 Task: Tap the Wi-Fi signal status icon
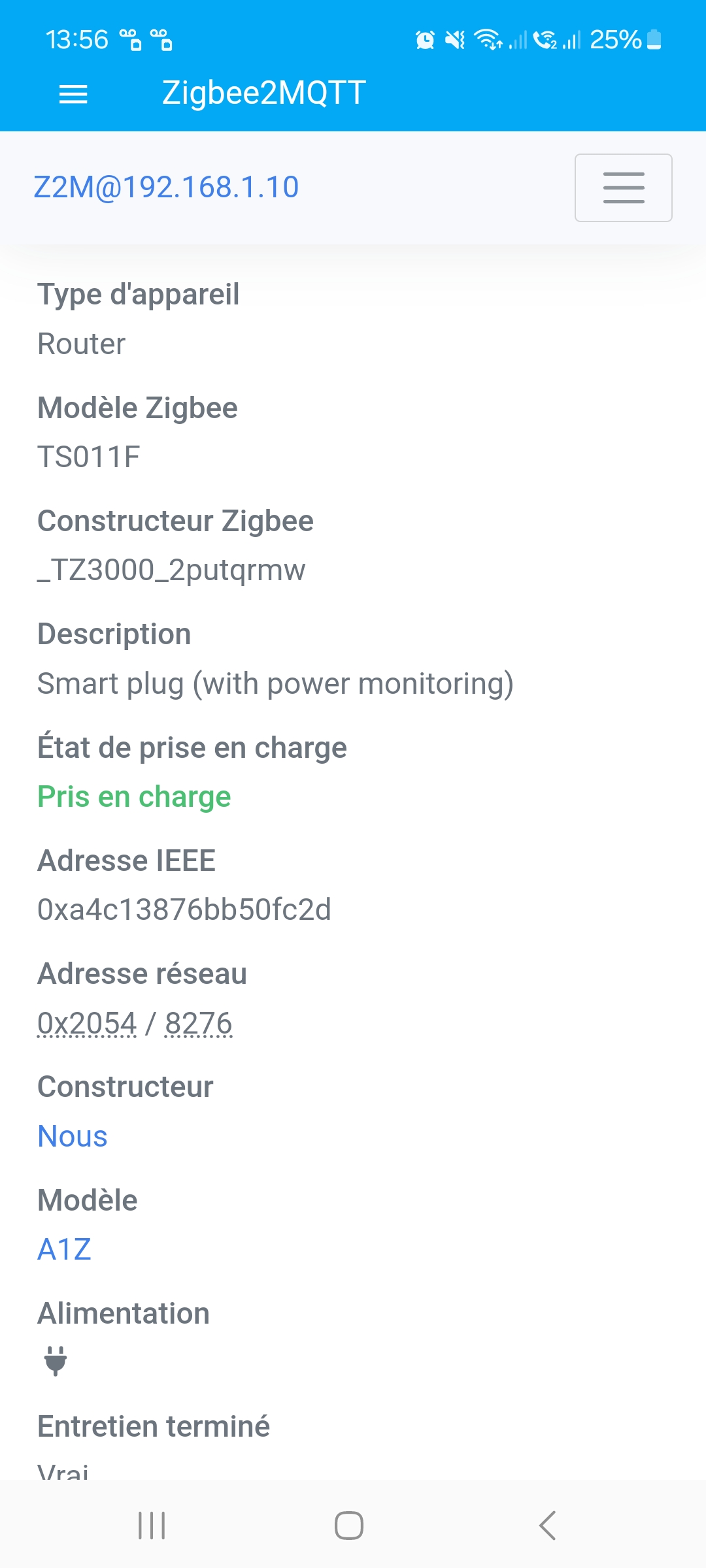[488, 40]
